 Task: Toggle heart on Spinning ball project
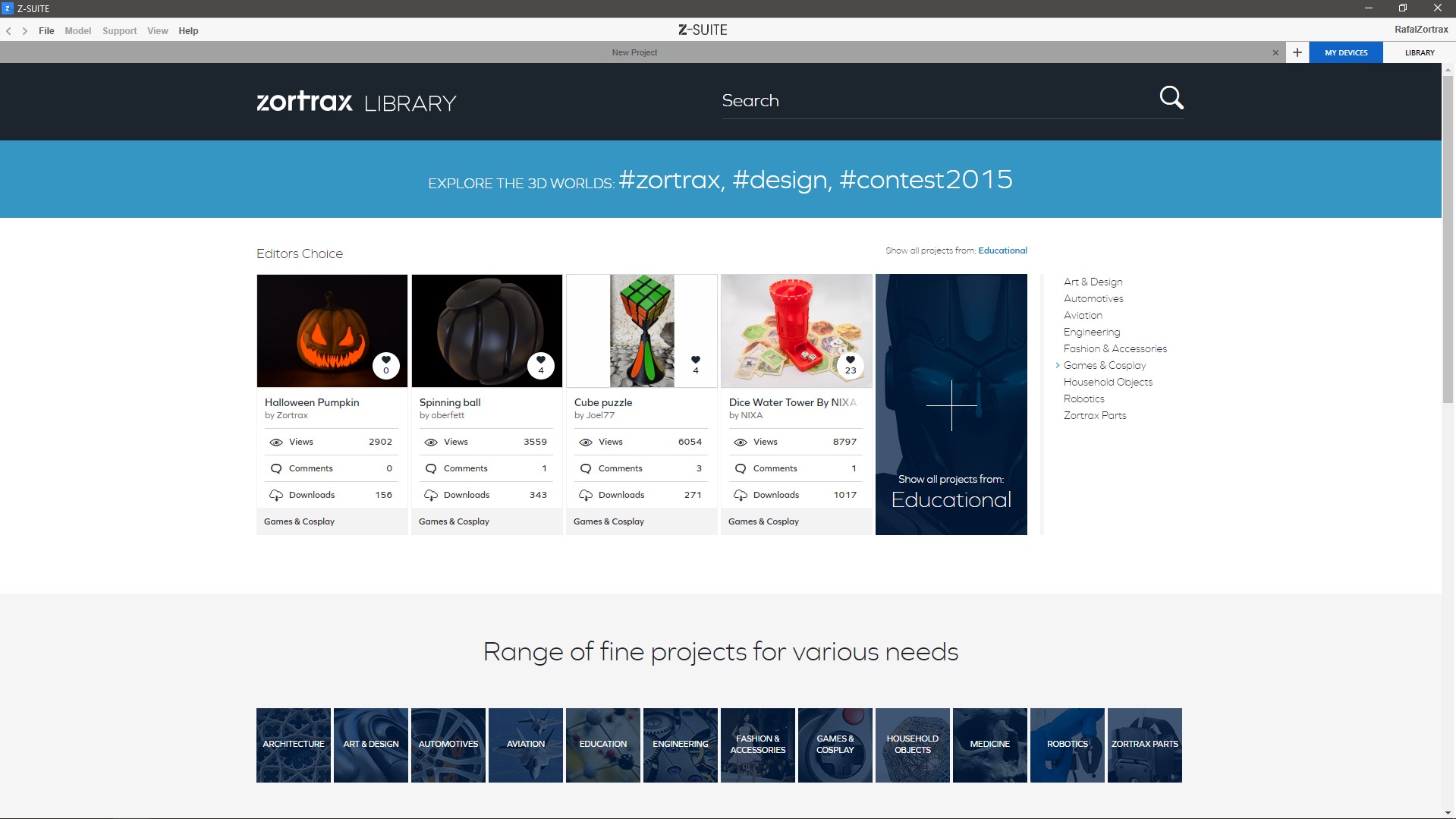coord(540,365)
